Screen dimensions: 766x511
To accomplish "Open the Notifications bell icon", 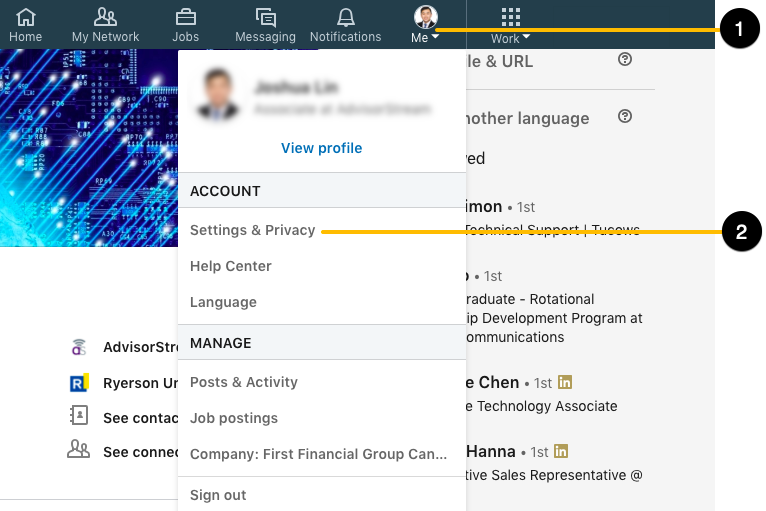I will pyautogui.click(x=346, y=17).
